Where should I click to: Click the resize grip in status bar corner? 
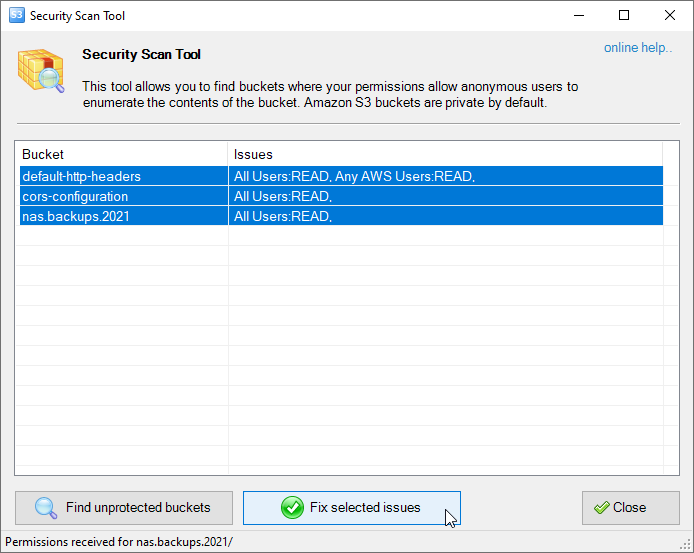click(x=685, y=544)
